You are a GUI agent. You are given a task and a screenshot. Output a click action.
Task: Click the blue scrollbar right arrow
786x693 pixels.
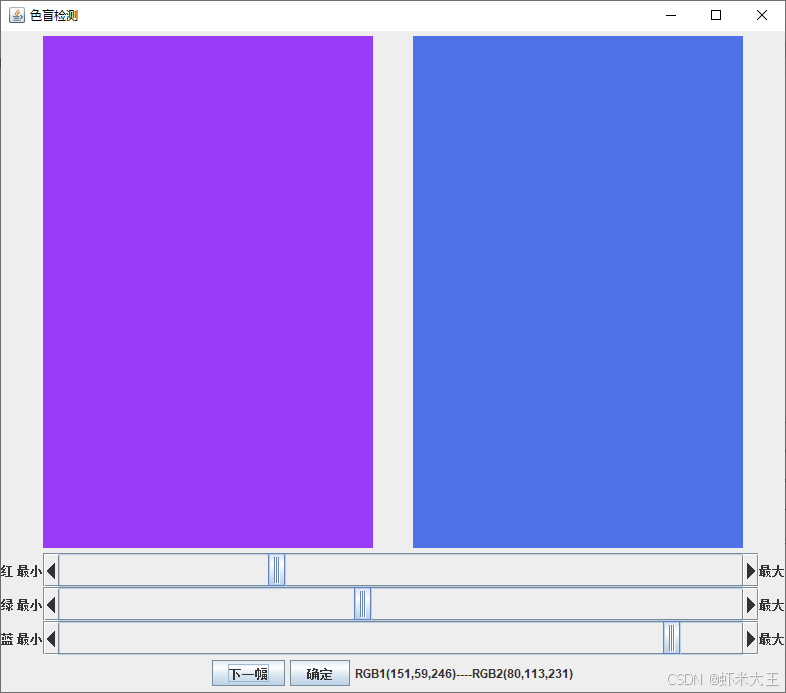tap(750, 638)
